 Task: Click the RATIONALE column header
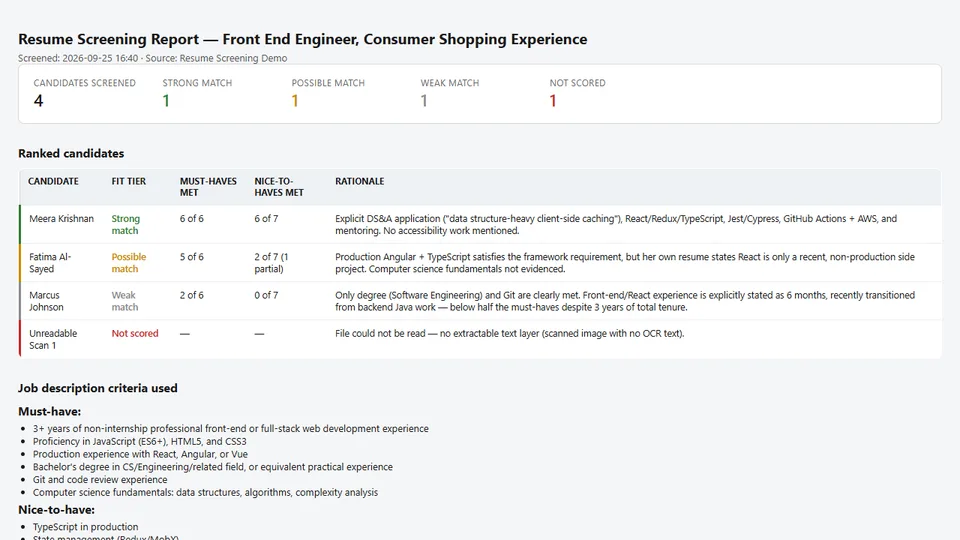[359, 181]
